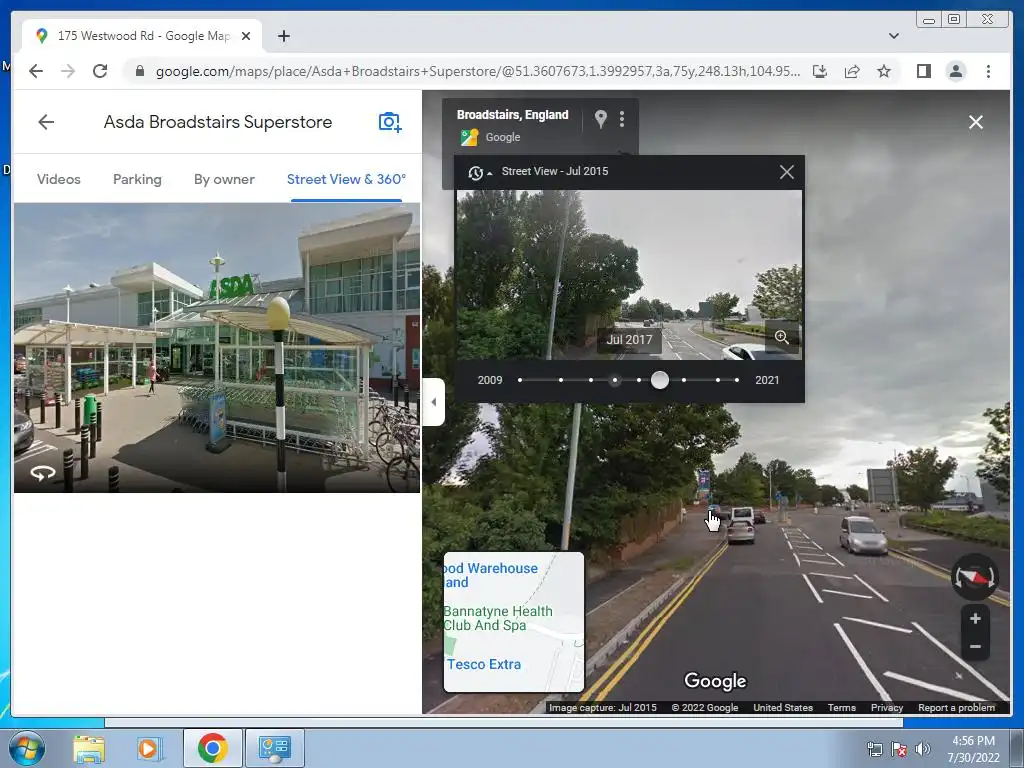Select the 175 Westwood Rd - Google Maps tab
This screenshot has height=768, width=1024.
142,36
